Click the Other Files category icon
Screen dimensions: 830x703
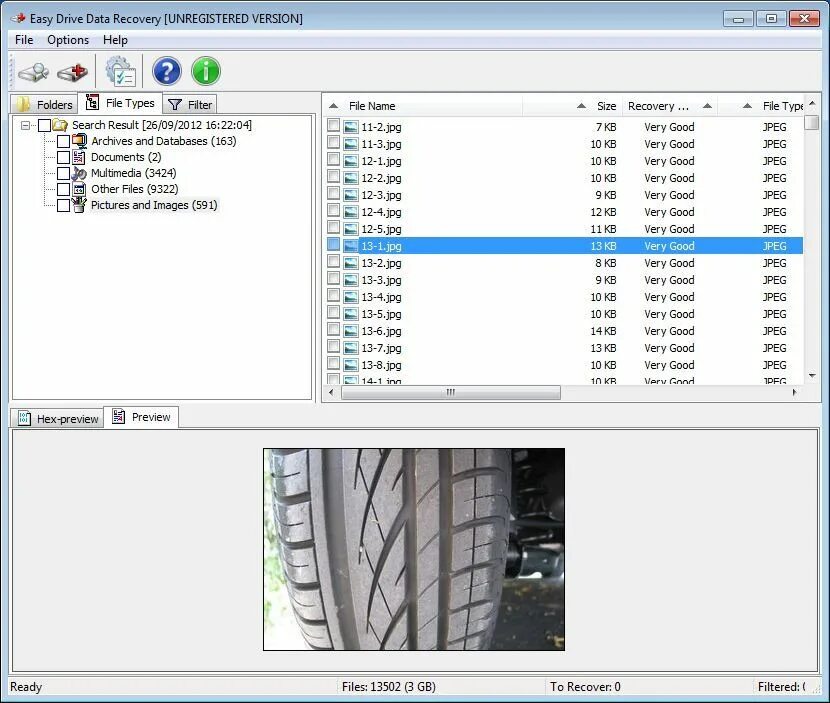pos(79,189)
